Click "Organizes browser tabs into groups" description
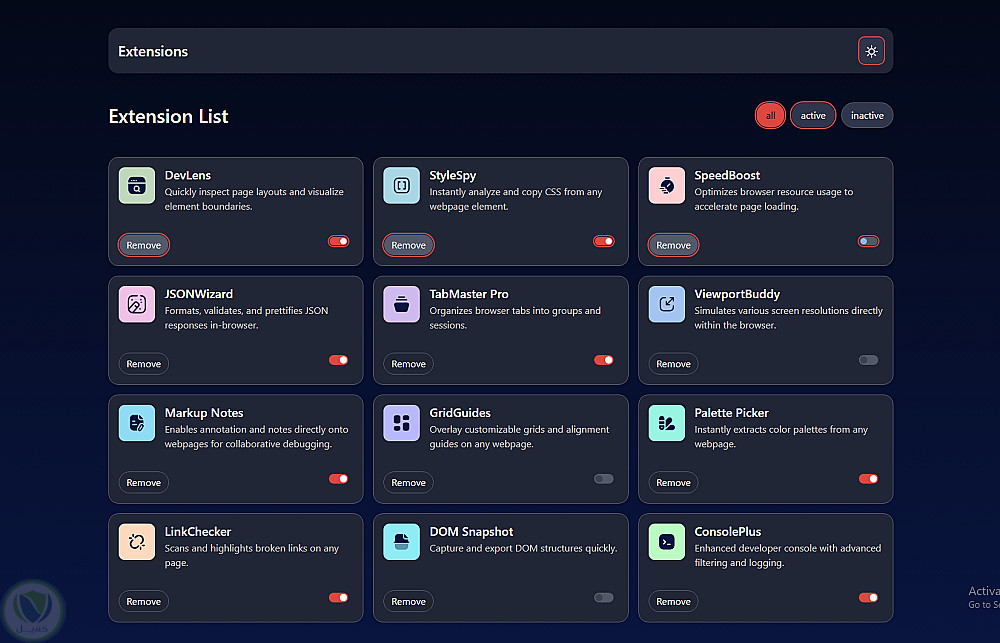 click(515, 318)
